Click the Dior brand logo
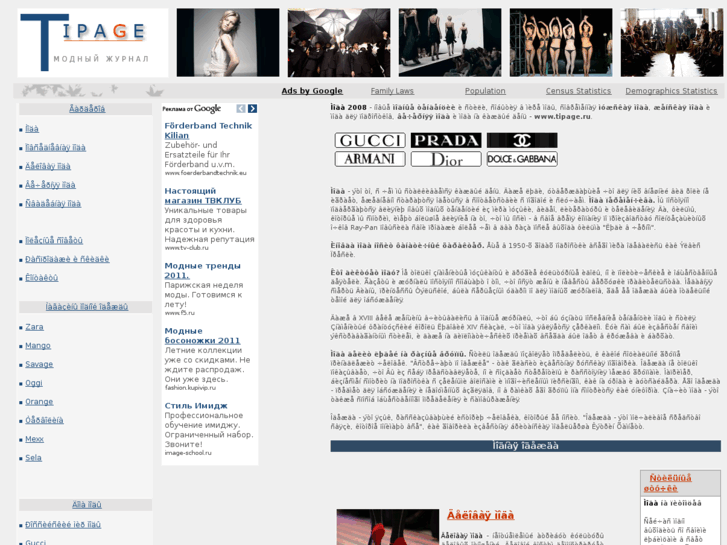The width and height of the screenshot is (727, 545). [446, 159]
